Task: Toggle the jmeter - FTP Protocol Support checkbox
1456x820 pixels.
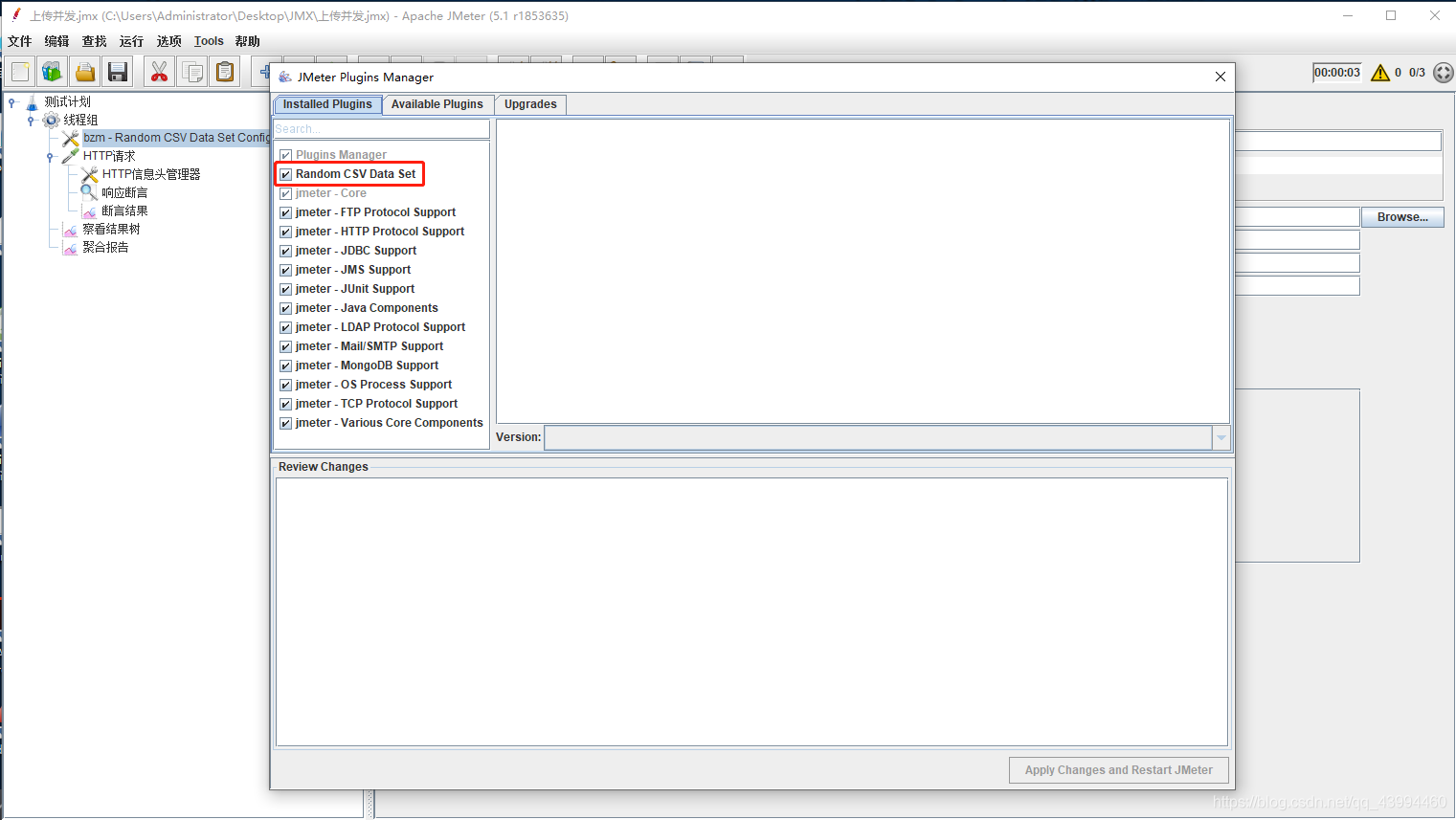Action: pyautogui.click(x=286, y=212)
